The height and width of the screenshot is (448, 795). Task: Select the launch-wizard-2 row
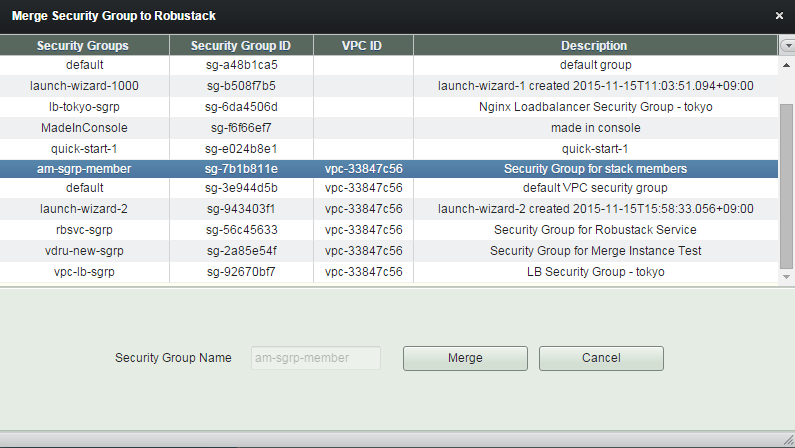[x=389, y=209]
